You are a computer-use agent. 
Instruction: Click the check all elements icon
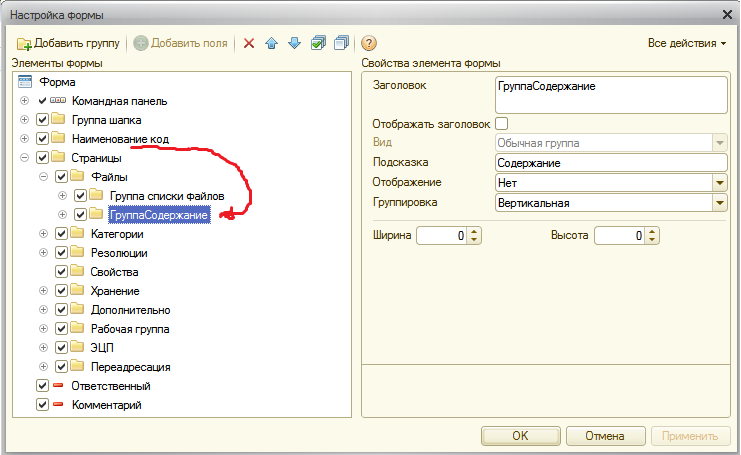tap(319, 43)
